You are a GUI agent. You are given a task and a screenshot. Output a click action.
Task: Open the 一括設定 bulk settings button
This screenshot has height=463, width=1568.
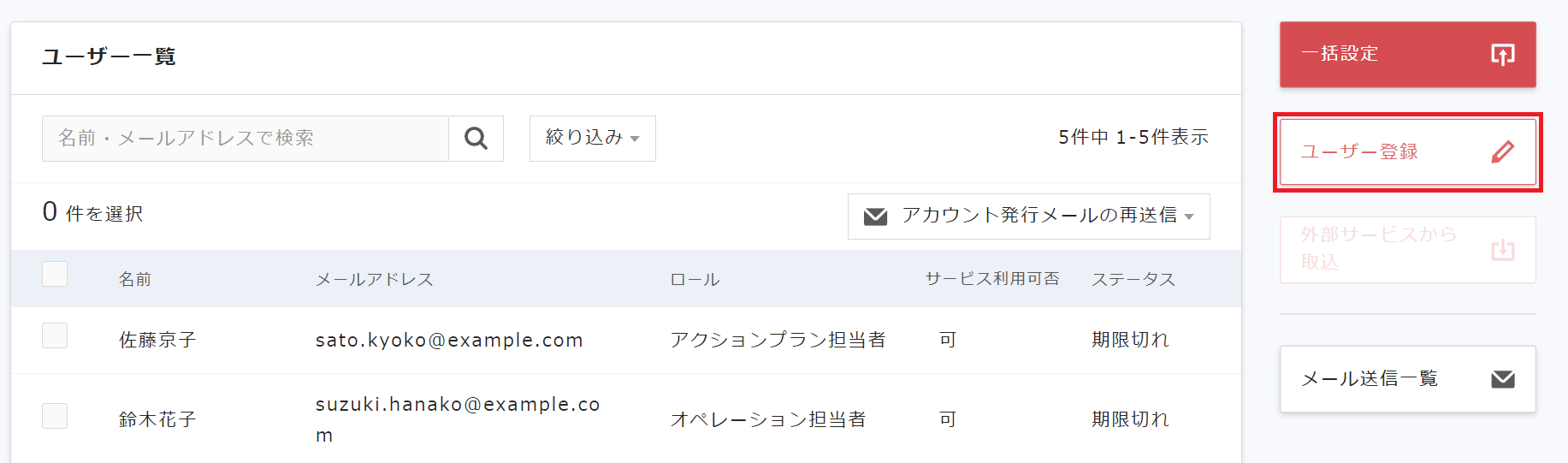pos(1407,55)
